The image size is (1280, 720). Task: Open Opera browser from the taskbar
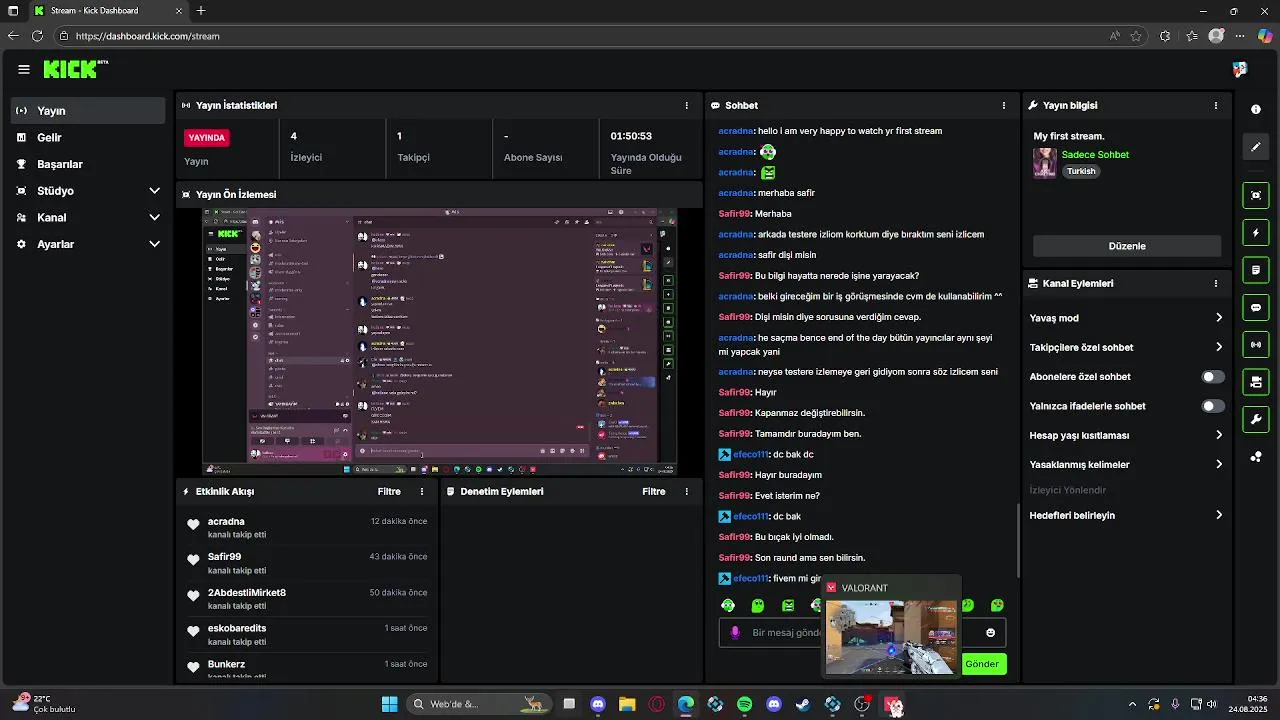pyautogui.click(x=657, y=704)
